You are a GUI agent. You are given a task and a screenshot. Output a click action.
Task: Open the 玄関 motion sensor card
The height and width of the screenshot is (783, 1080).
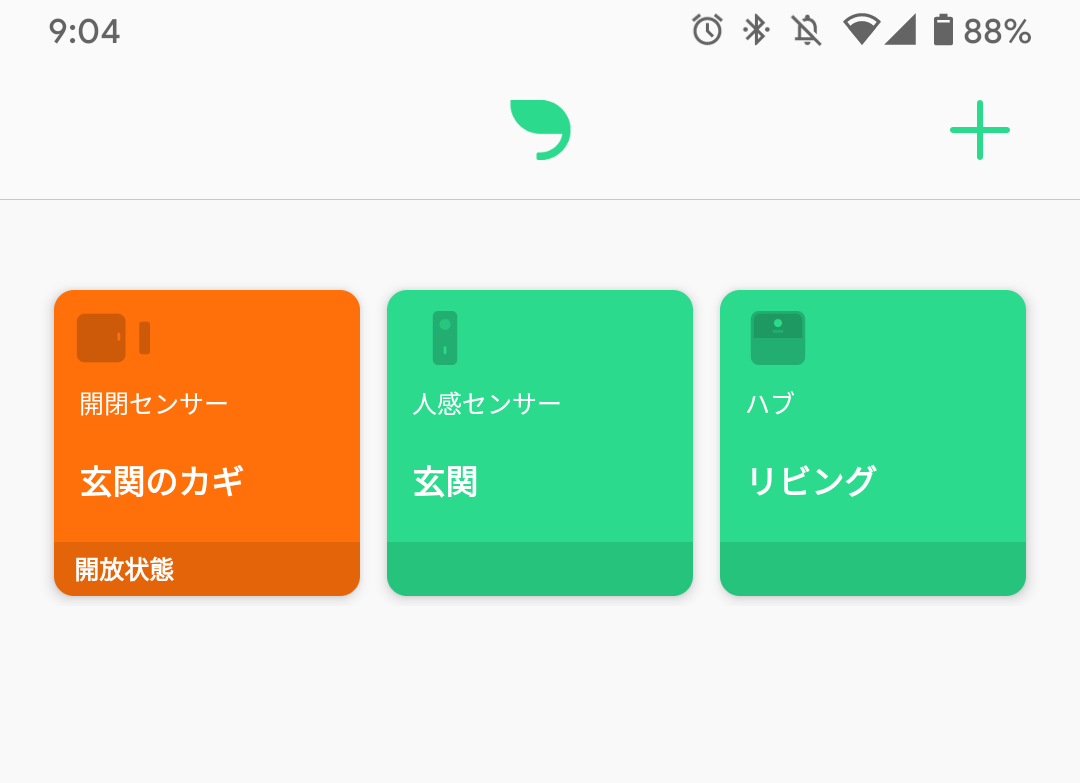tap(540, 460)
